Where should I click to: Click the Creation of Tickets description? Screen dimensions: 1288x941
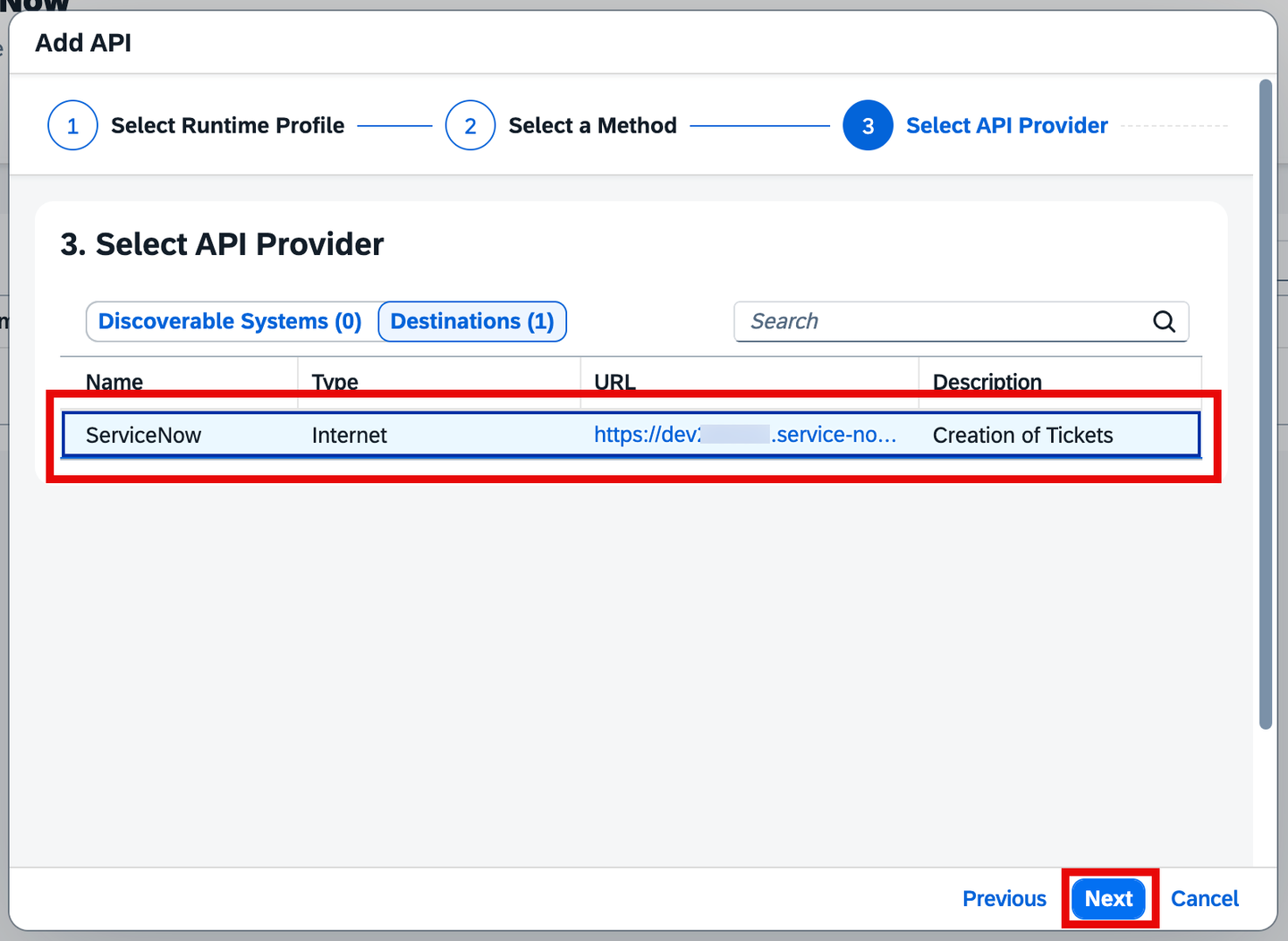pyautogui.click(x=1023, y=436)
